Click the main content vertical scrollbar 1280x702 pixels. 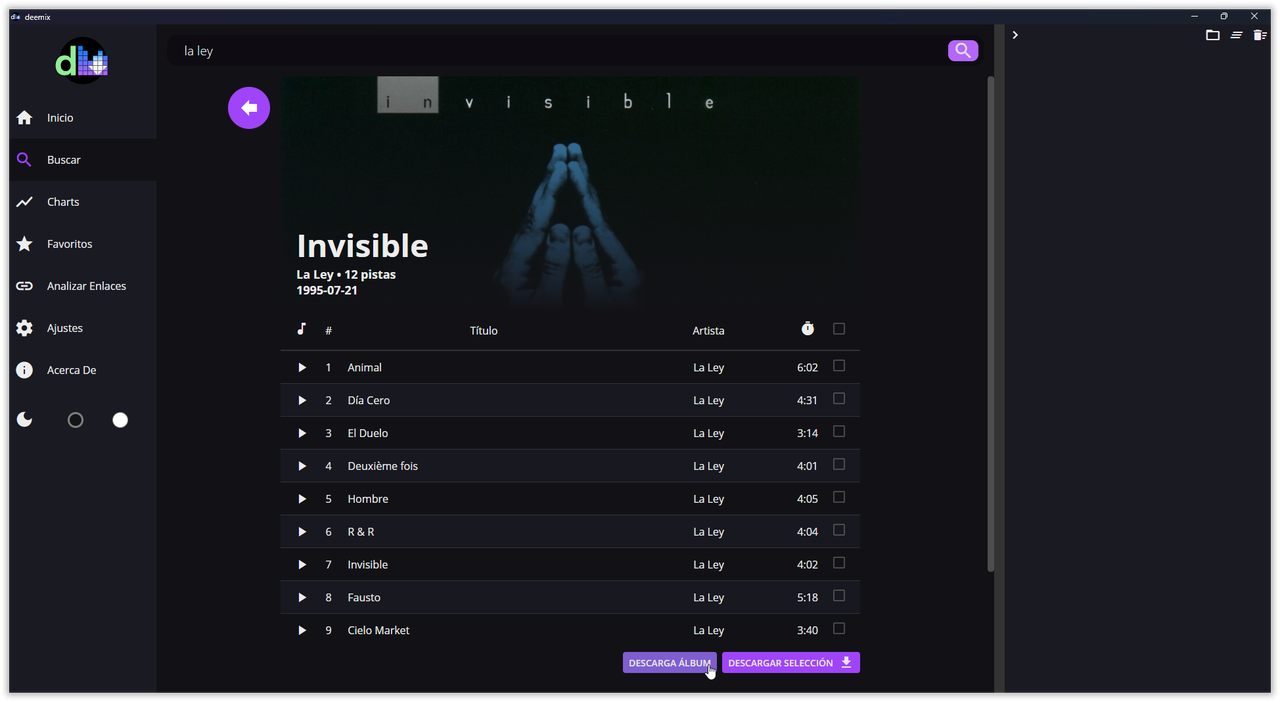click(991, 324)
